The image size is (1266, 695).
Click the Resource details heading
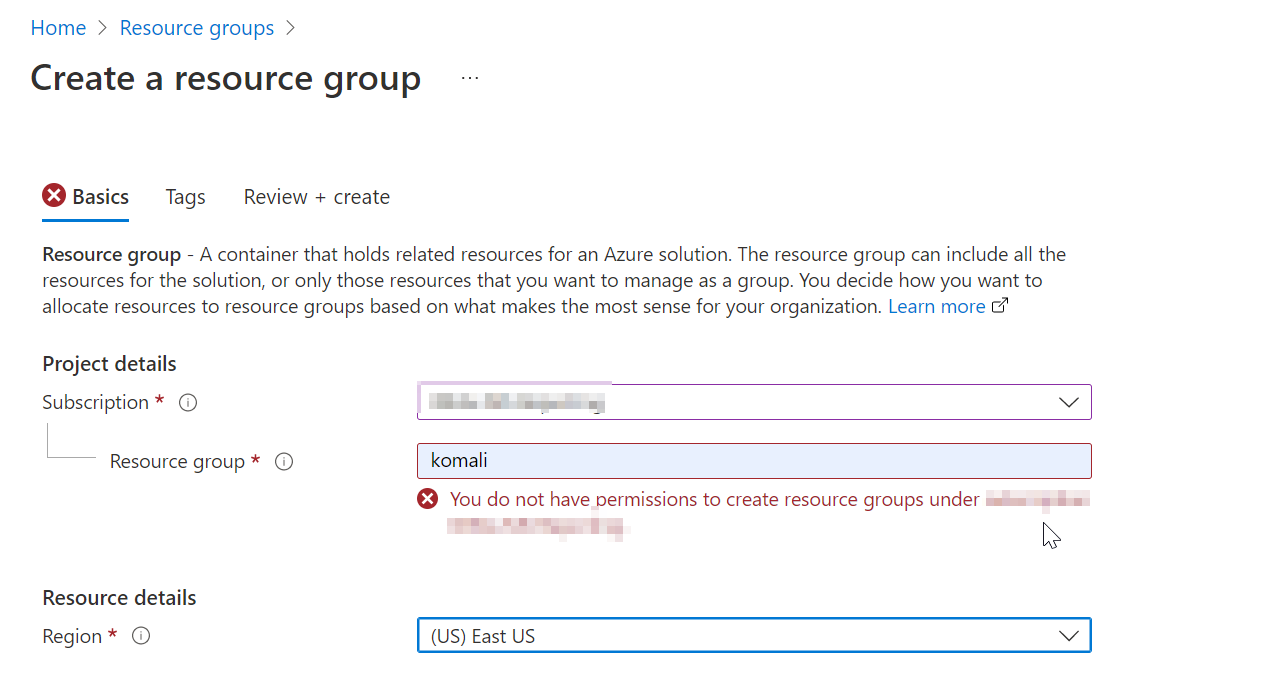click(x=119, y=598)
